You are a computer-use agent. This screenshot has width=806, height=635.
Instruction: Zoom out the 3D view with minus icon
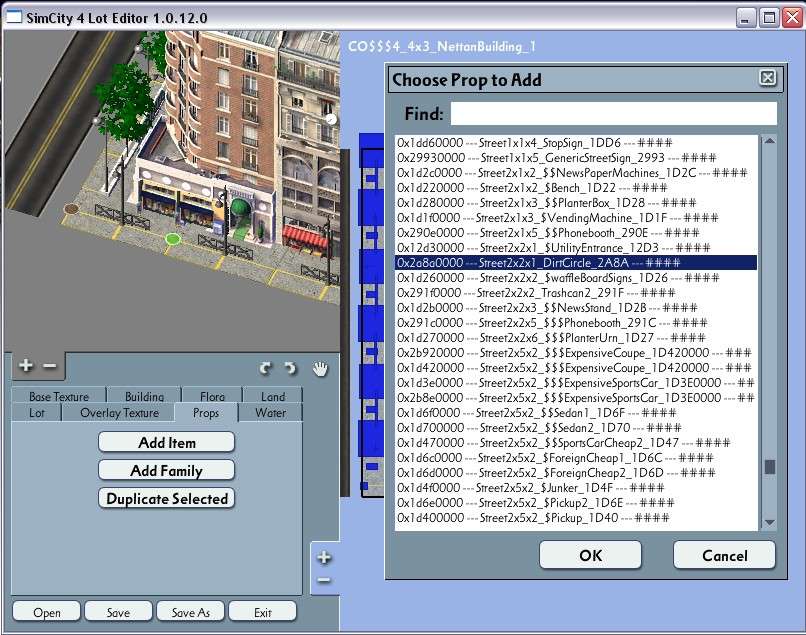coord(50,366)
